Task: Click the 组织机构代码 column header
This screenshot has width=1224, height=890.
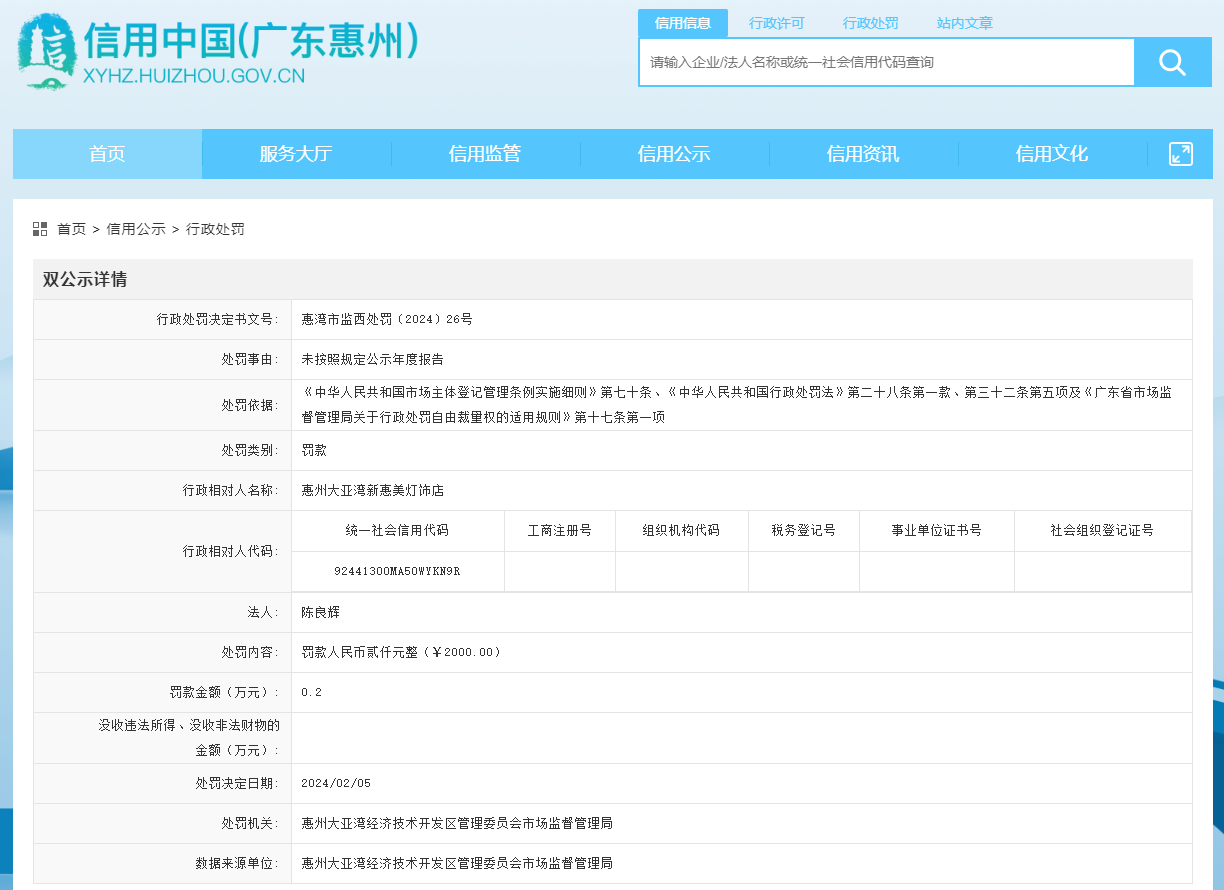Action: click(681, 530)
